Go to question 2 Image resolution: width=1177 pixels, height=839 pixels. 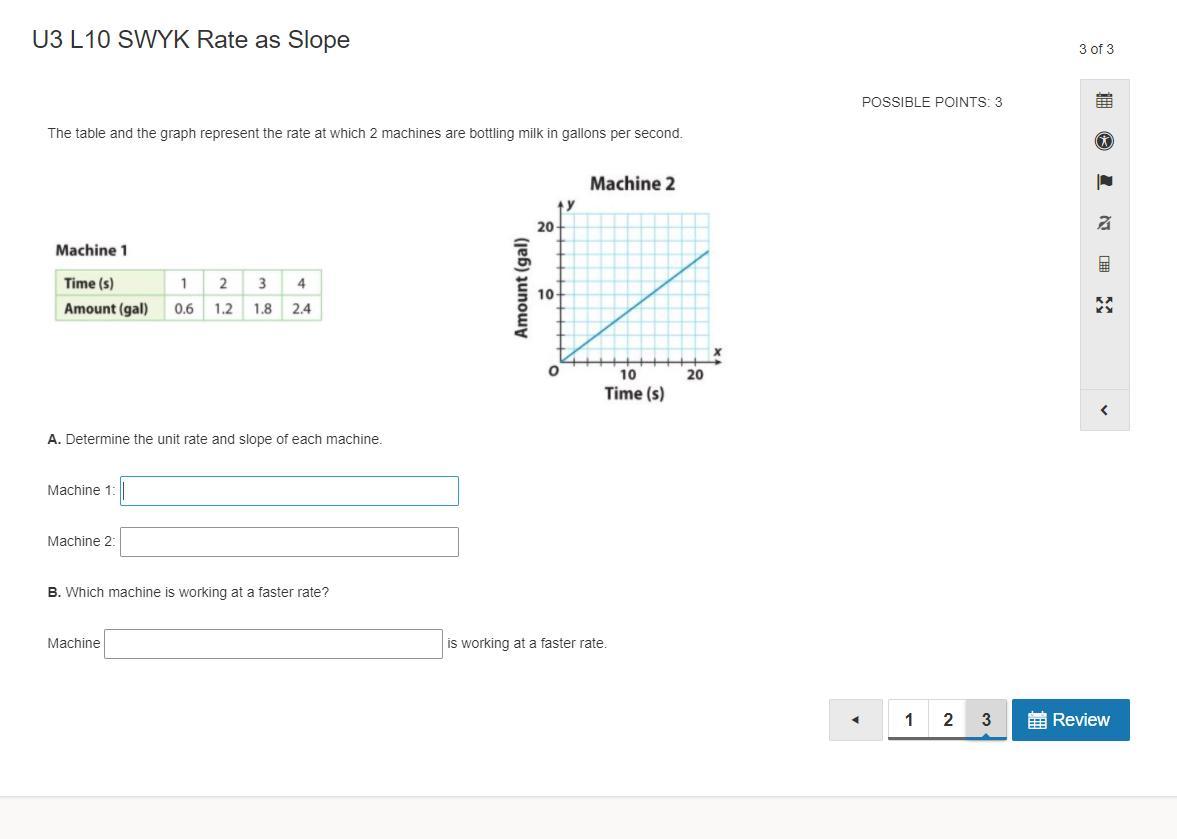pos(948,720)
